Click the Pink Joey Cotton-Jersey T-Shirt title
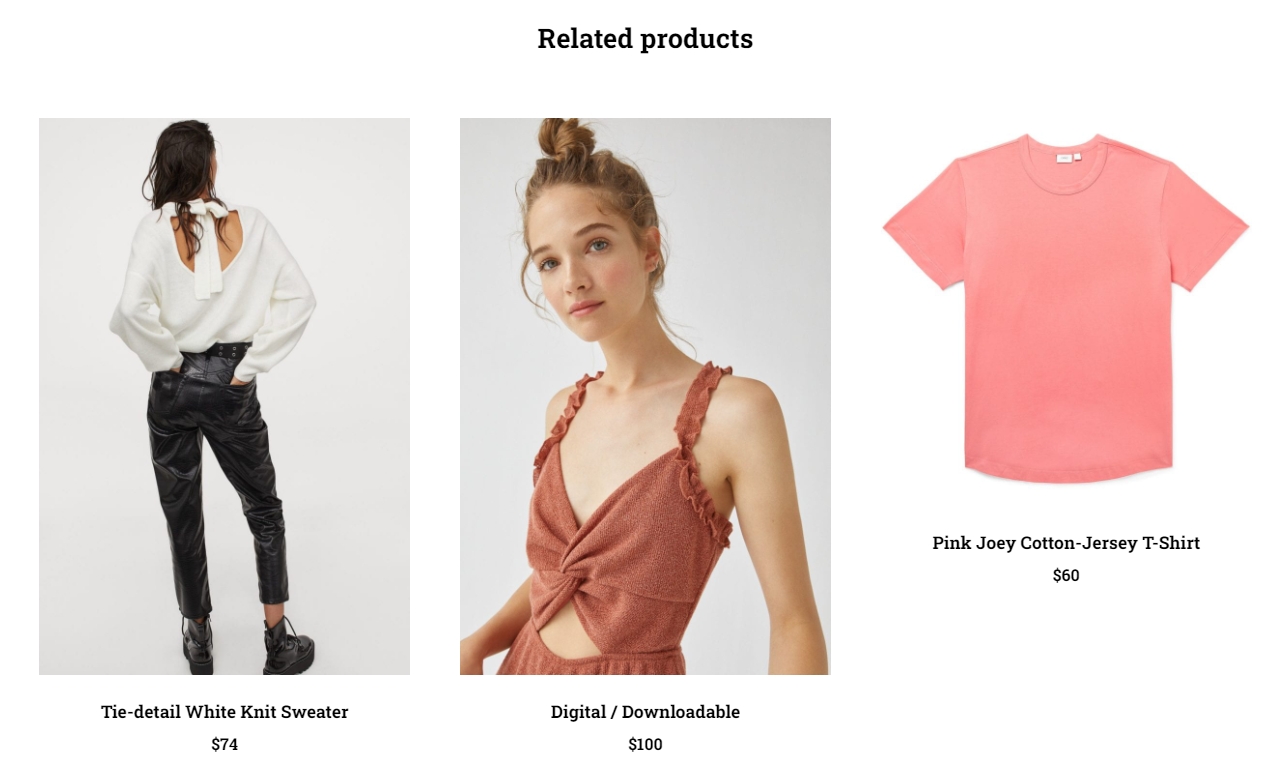Viewport: 1277px width, 759px height. tap(1066, 543)
